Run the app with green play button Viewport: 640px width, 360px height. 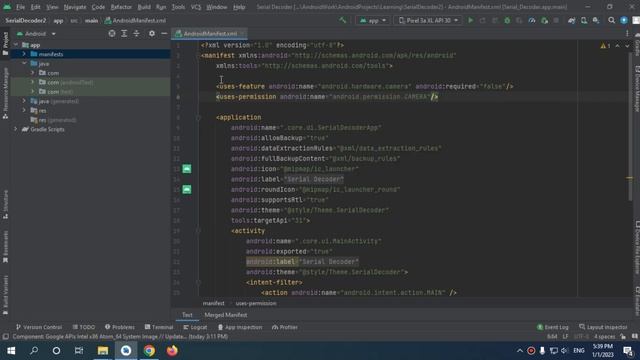tap(471, 20)
